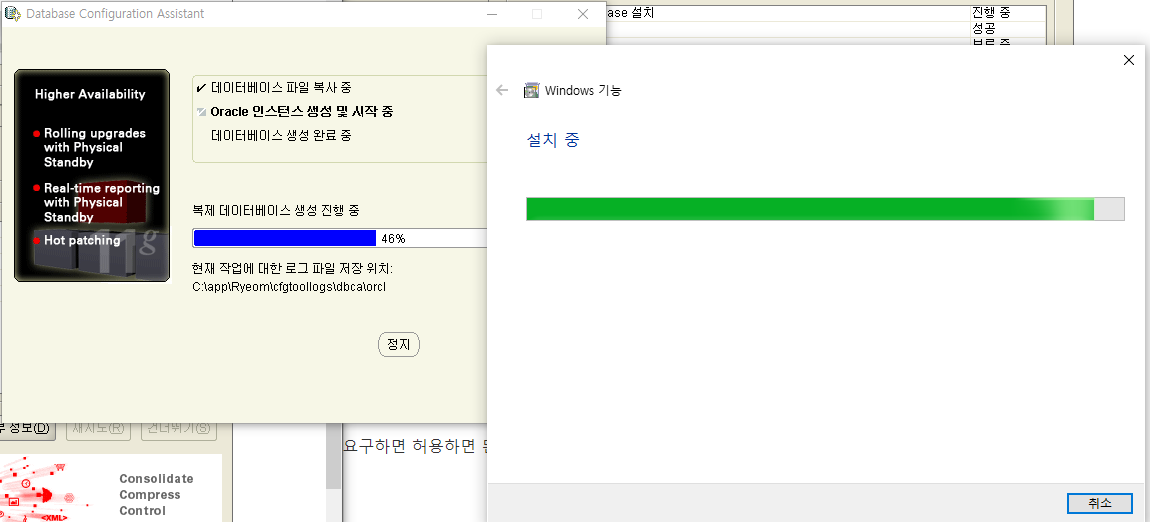Click the Higher Availability banner image

pos(92,175)
